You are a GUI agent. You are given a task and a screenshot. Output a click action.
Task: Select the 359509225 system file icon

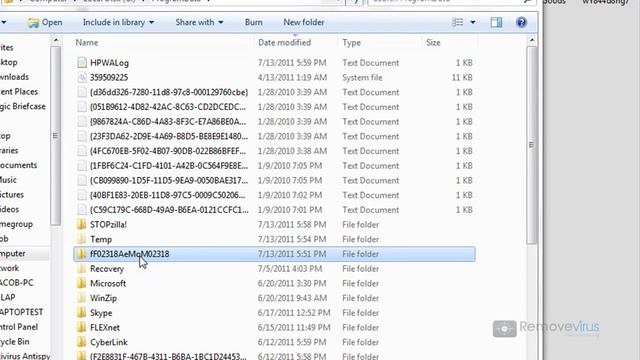click(x=82, y=77)
